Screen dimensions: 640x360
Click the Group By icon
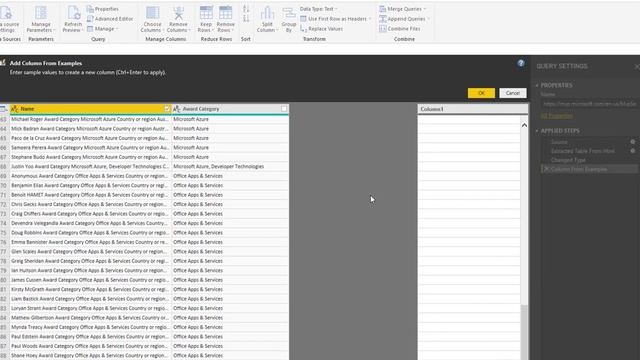click(x=289, y=14)
